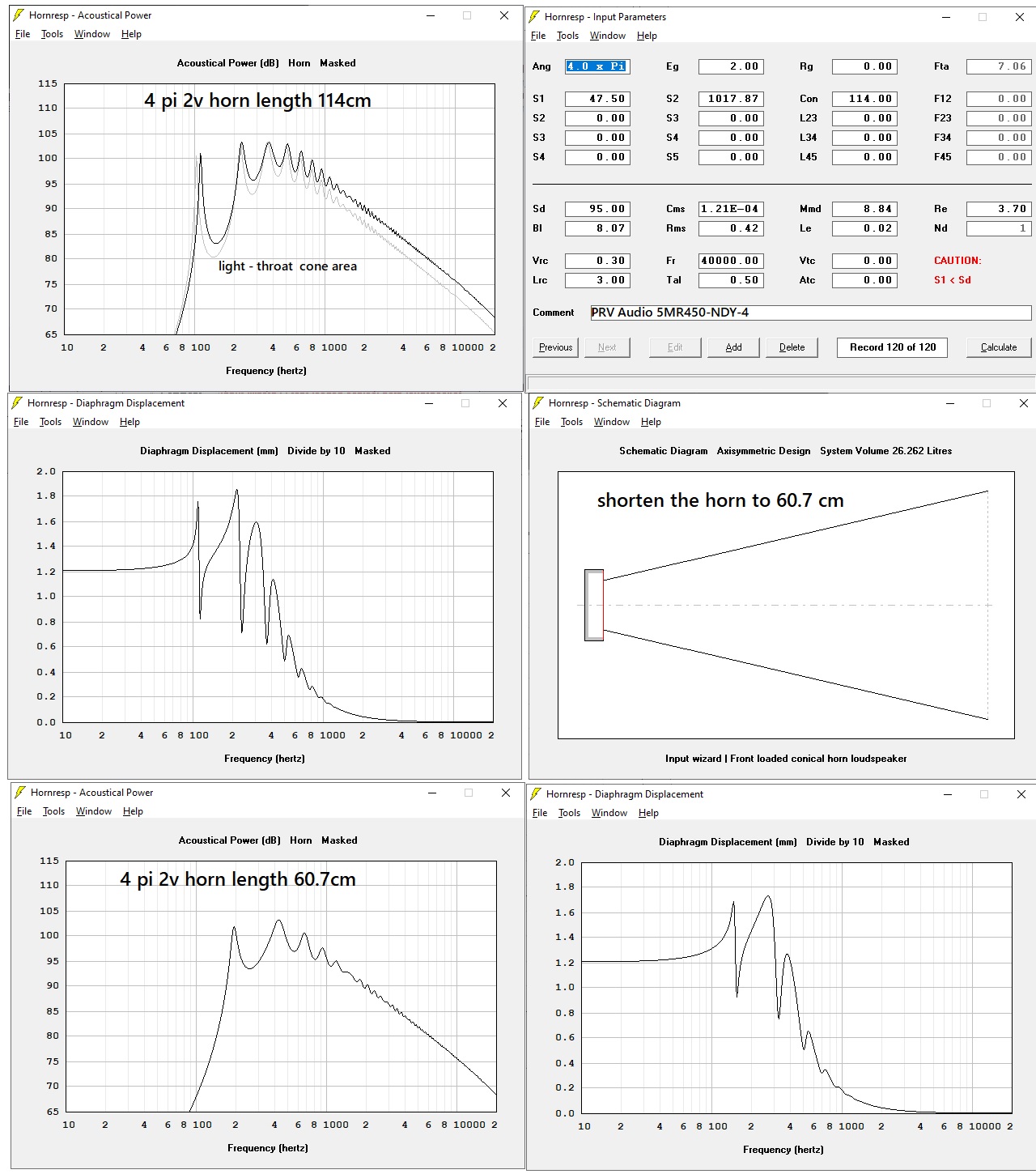Screen dimensions: 1036x1174
Task: Click the CAUTION: warning text
Action: (x=957, y=261)
